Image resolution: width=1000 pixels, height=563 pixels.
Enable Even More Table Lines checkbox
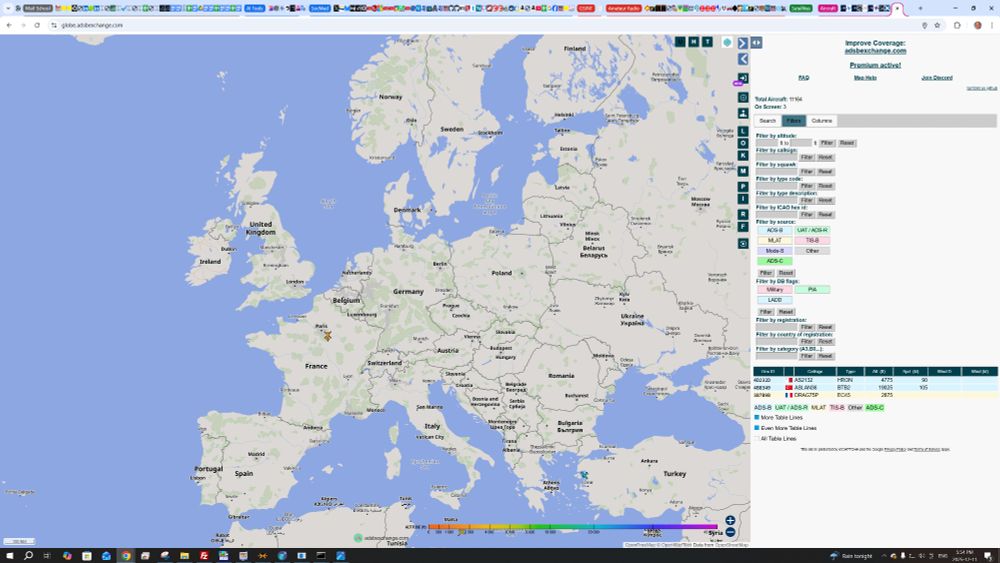tap(757, 428)
